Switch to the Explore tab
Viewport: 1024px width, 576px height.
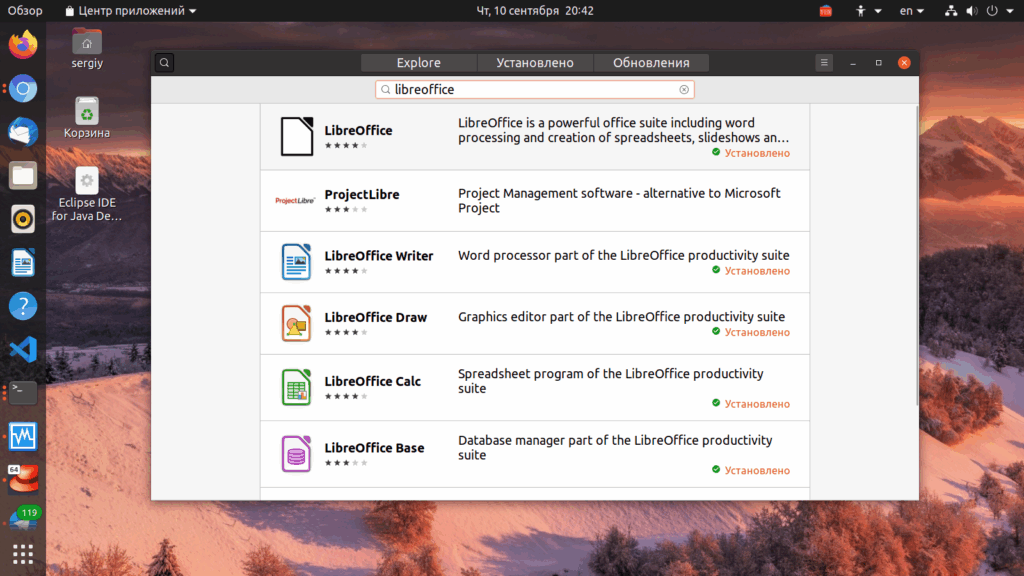(419, 63)
